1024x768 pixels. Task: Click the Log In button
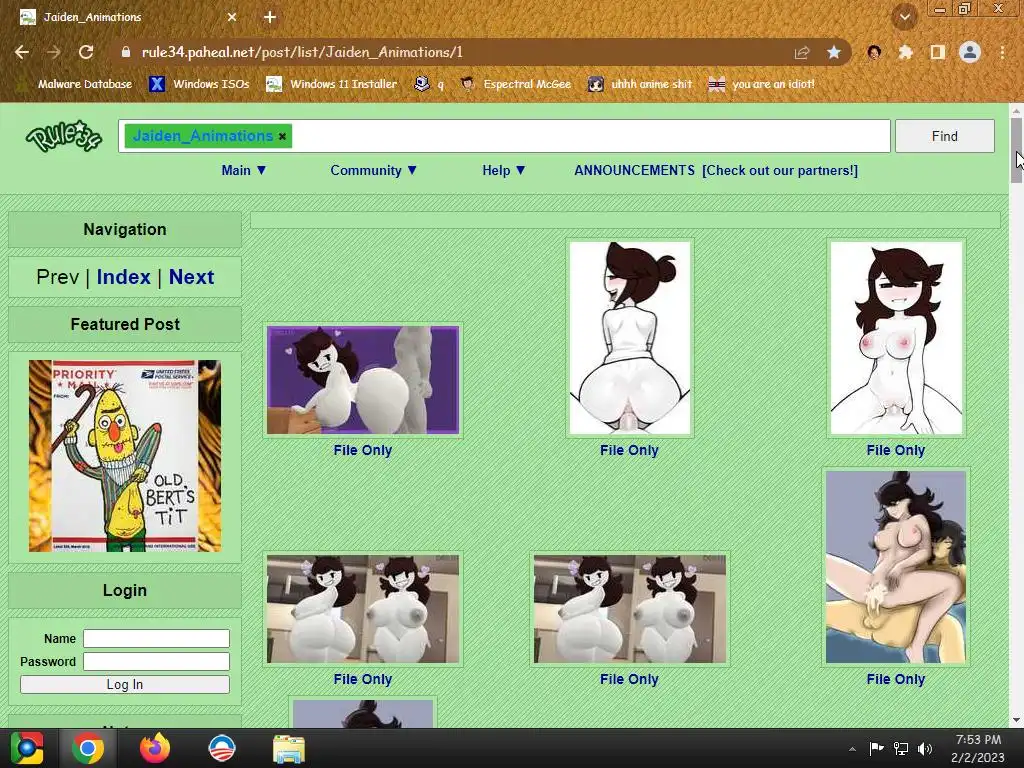tap(125, 684)
